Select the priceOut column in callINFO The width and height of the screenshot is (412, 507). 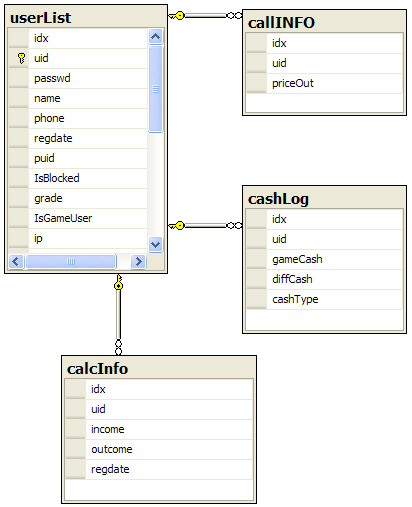tap(324, 83)
